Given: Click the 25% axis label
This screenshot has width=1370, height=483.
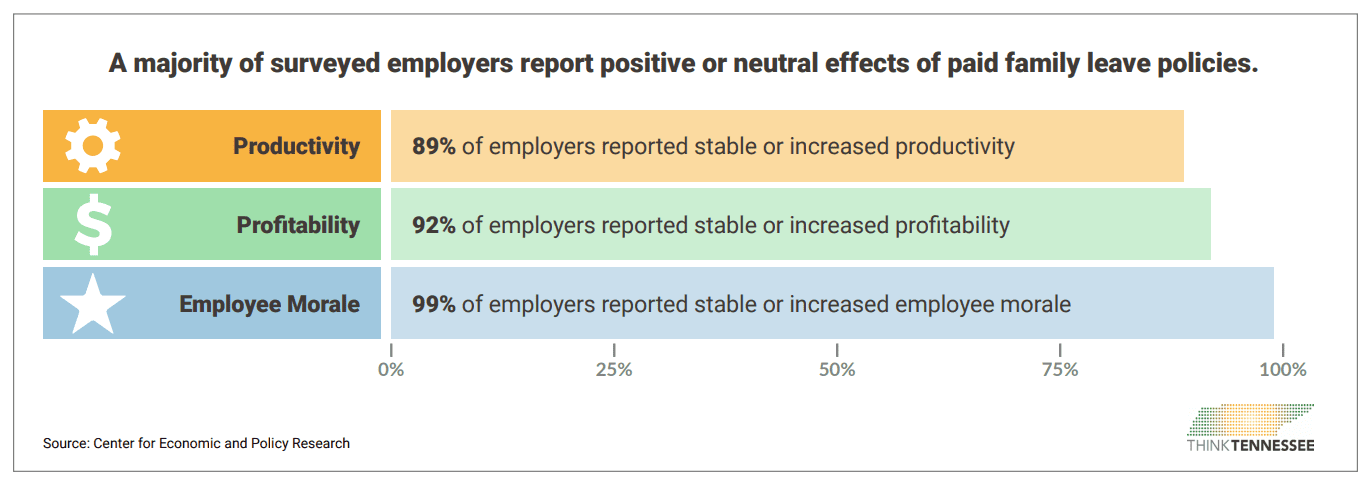Looking at the screenshot, I should 614,370.
